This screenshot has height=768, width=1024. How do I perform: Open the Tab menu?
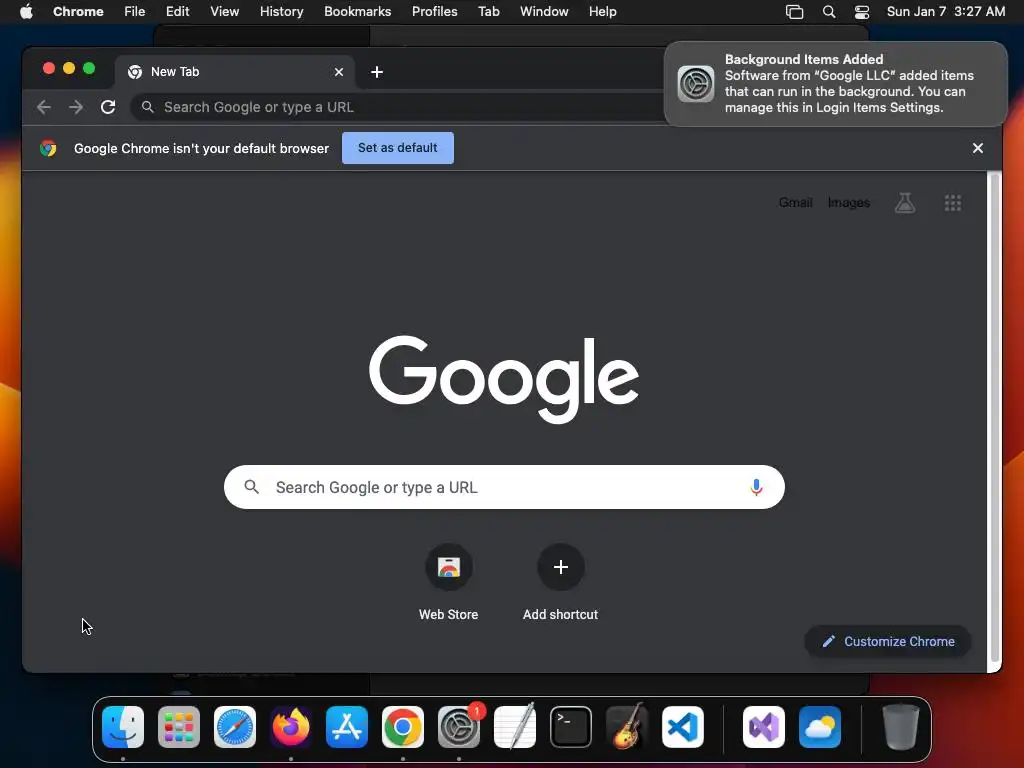488,12
